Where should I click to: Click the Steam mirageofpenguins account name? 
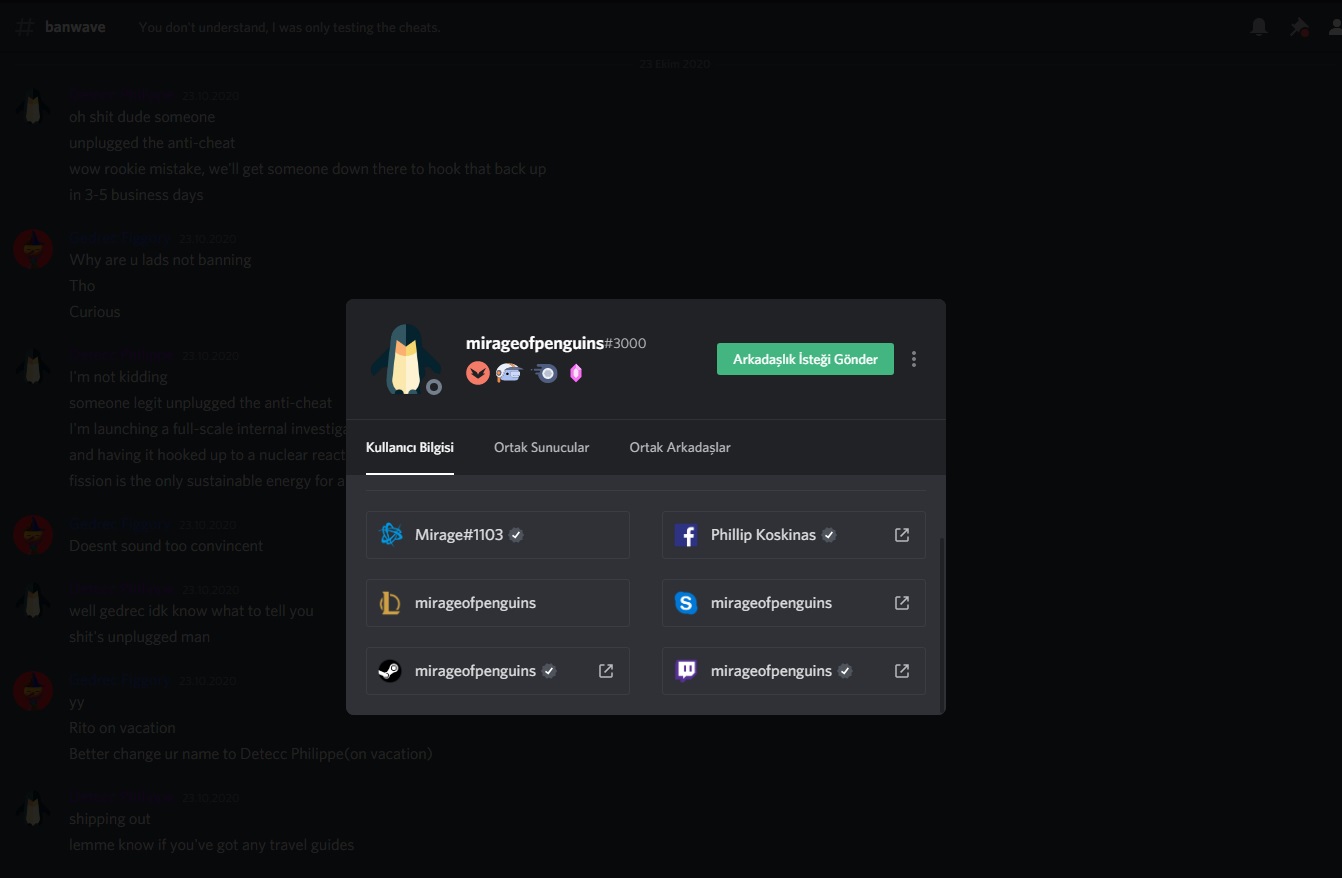pos(475,671)
